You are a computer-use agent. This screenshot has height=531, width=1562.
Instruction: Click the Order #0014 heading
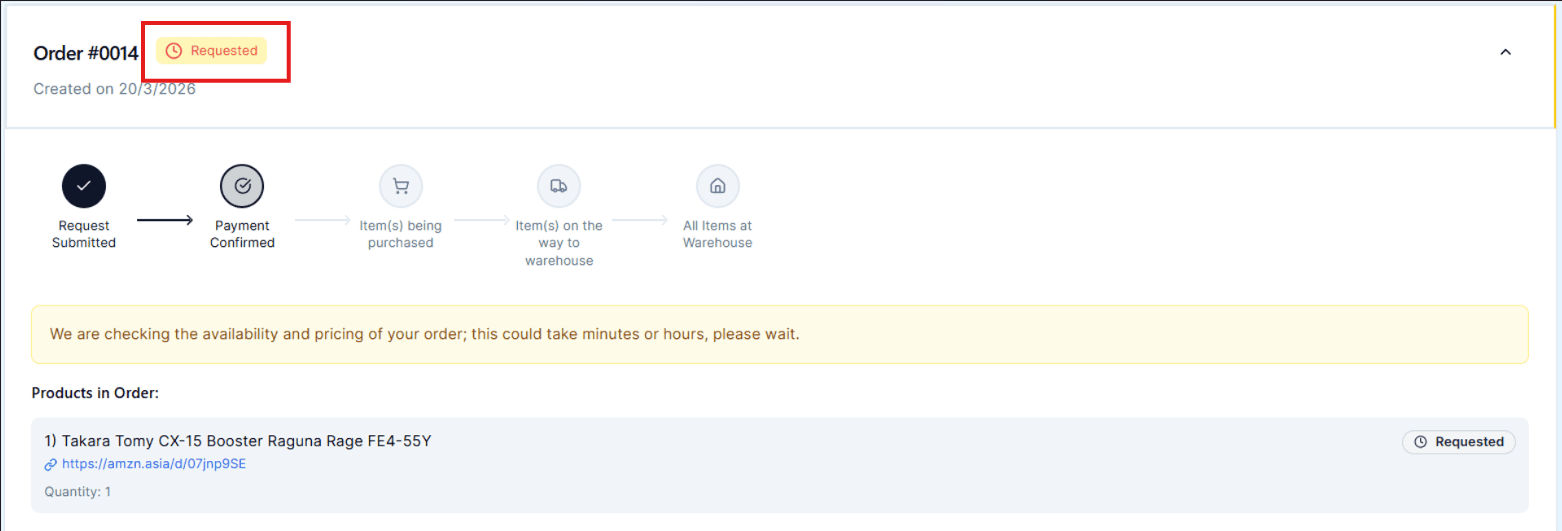coord(85,53)
